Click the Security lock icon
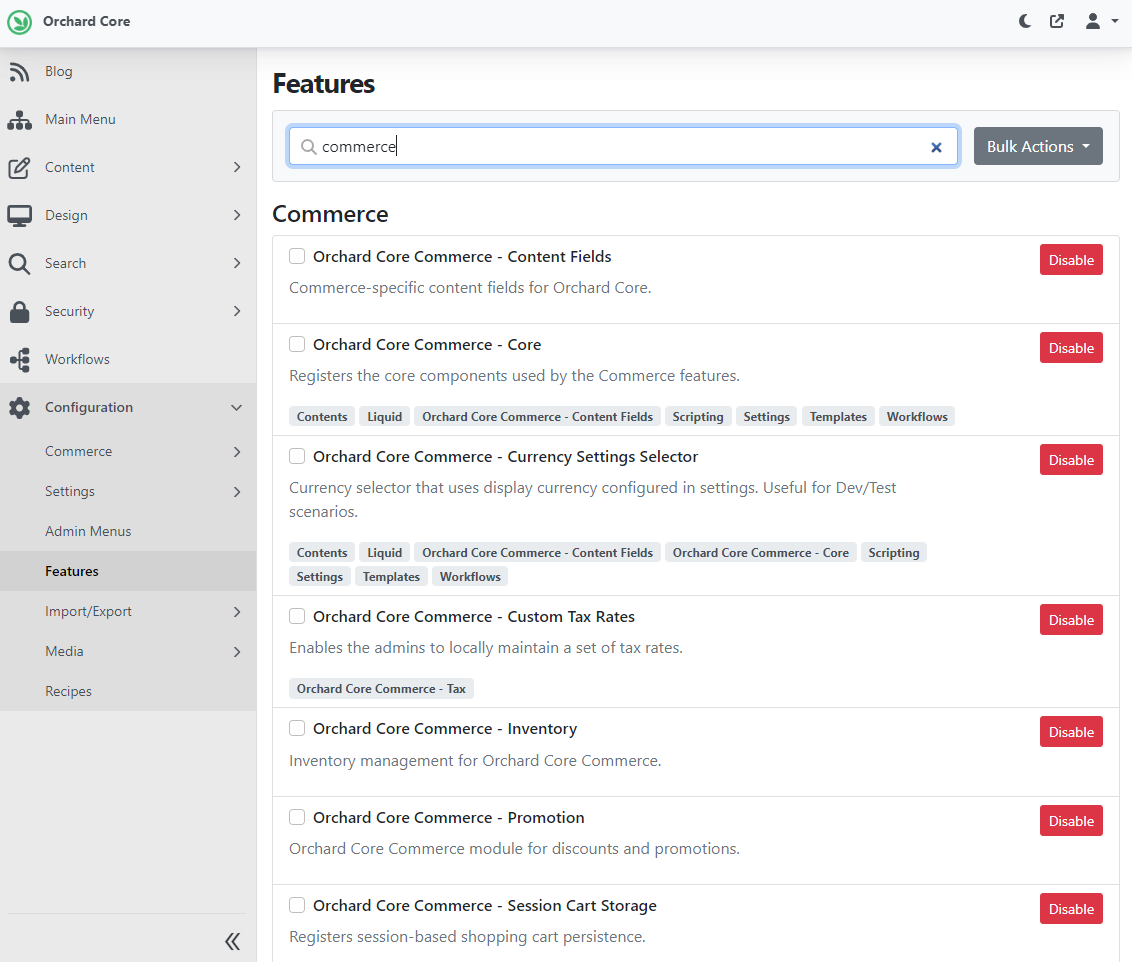 coord(19,312)
